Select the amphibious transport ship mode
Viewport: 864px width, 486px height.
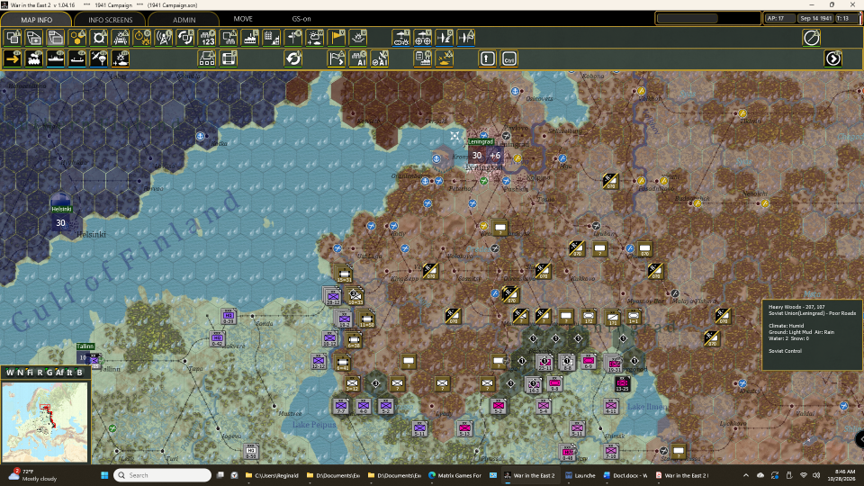(77, 58)
